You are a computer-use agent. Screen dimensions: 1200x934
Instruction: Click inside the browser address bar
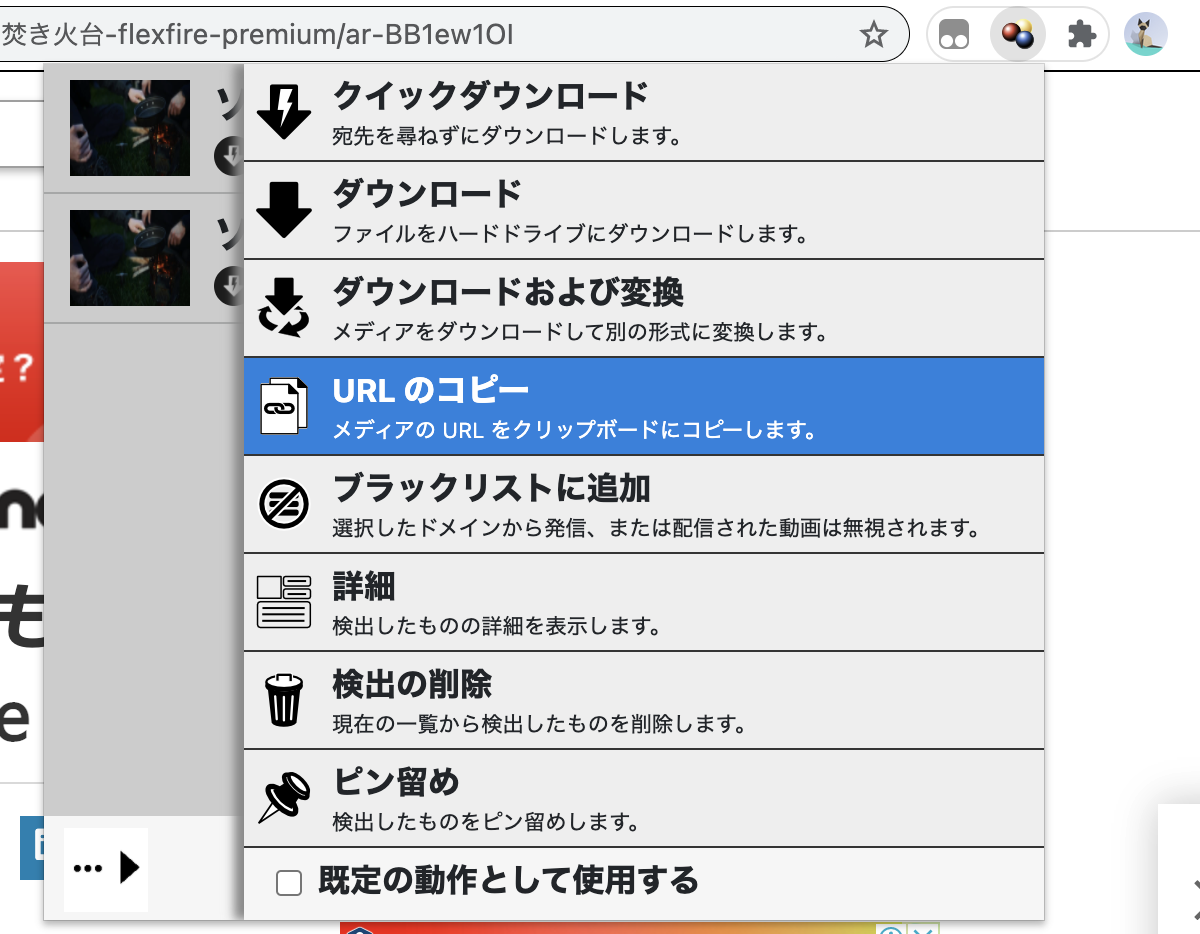point(400,33)
